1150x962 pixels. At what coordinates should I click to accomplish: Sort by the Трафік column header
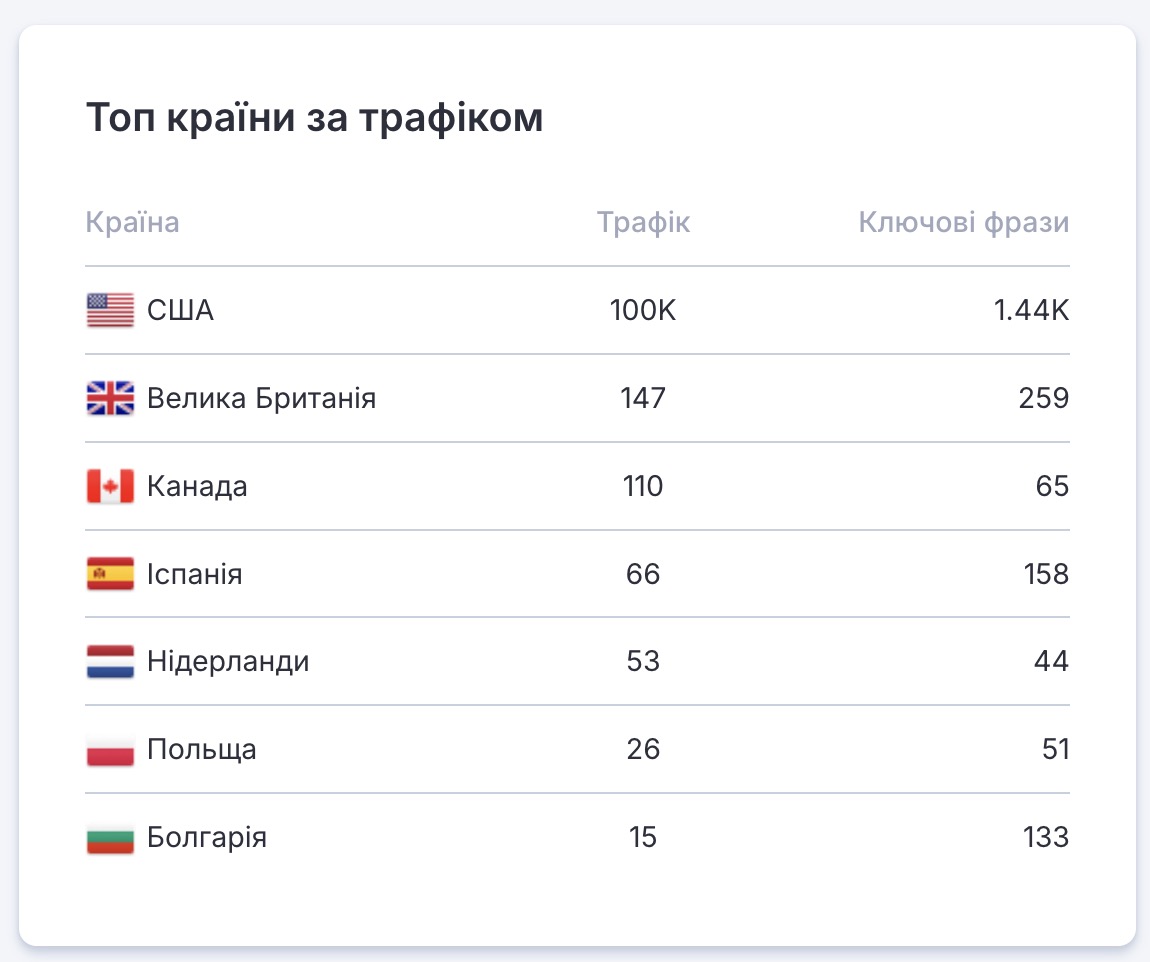pos(643,222)
